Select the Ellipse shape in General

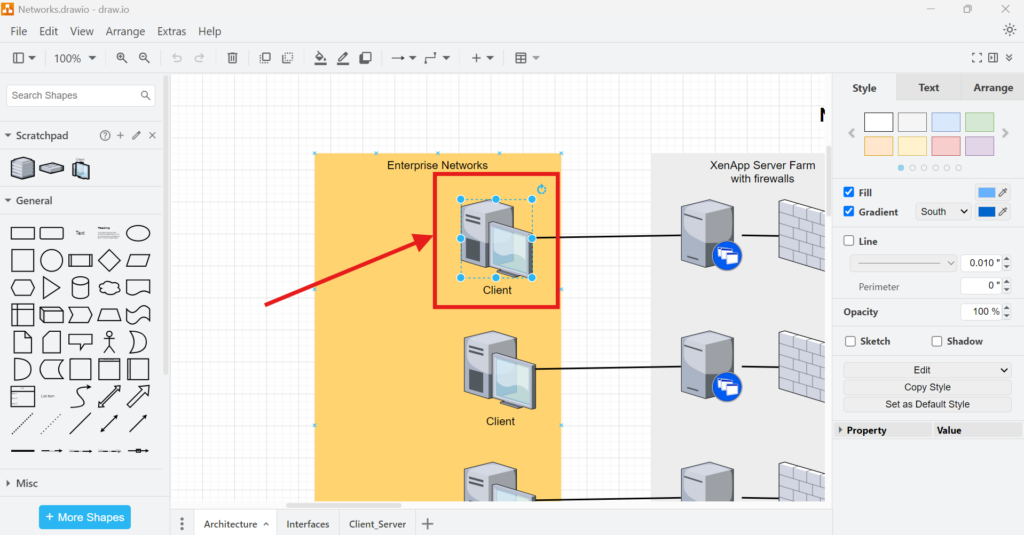[x=138, y=233]
